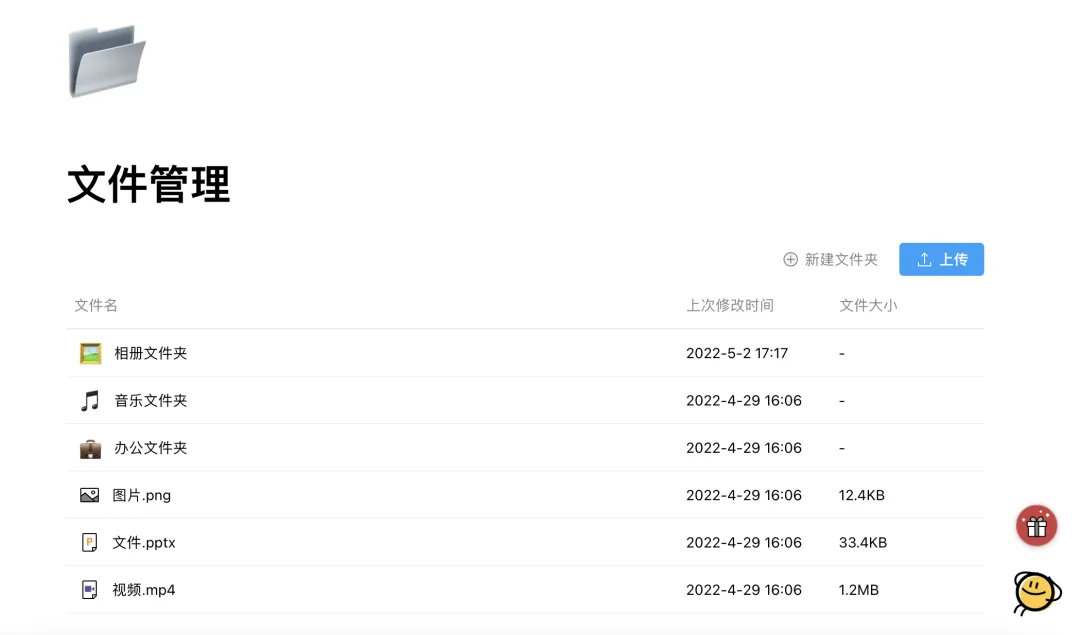
Task: Click the music note icon for 音乐文件夹
Action: [x=90, y=401]
